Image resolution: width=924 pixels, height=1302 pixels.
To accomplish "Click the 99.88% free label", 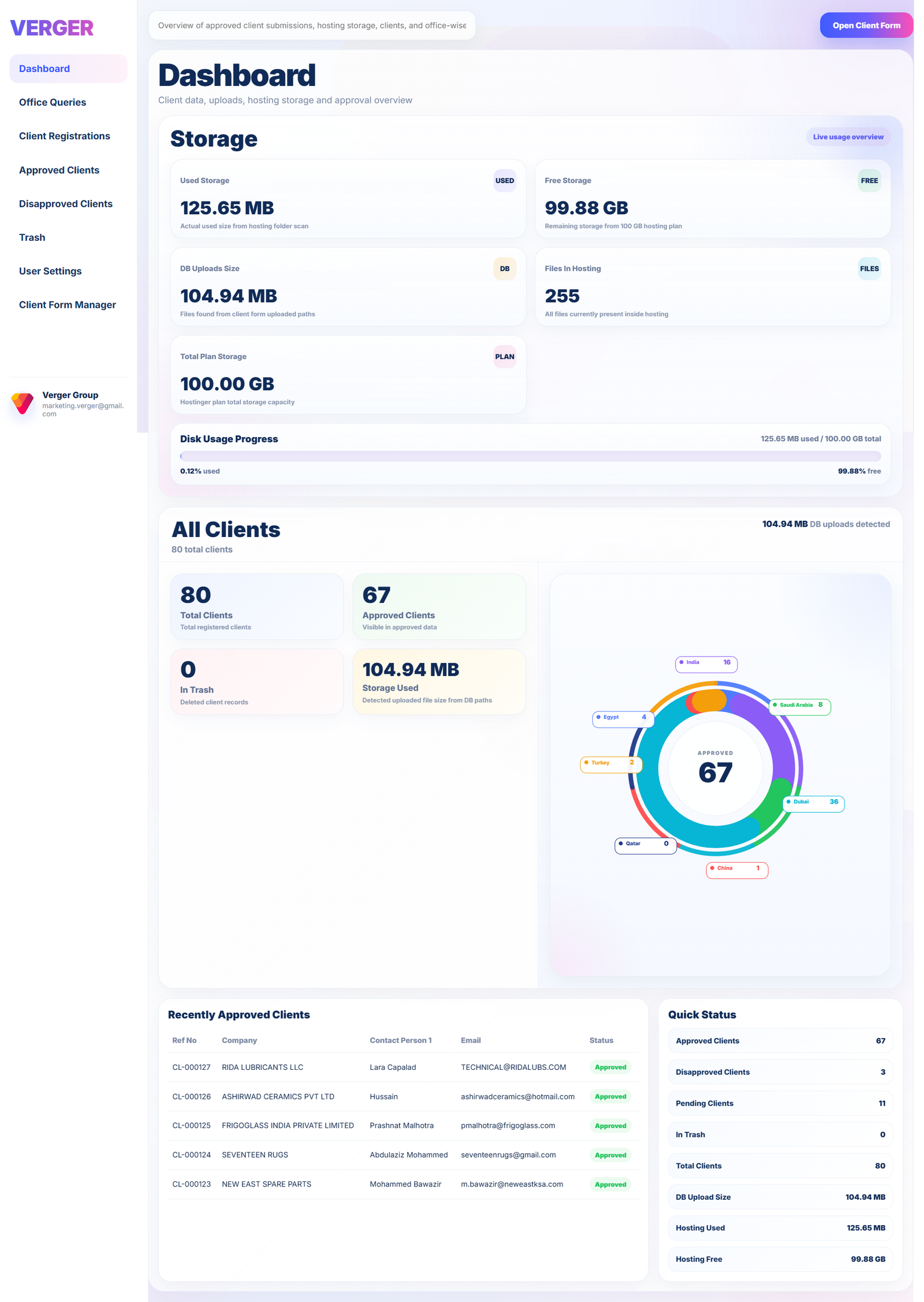I will pyautogui.click(x=859, y=471).
